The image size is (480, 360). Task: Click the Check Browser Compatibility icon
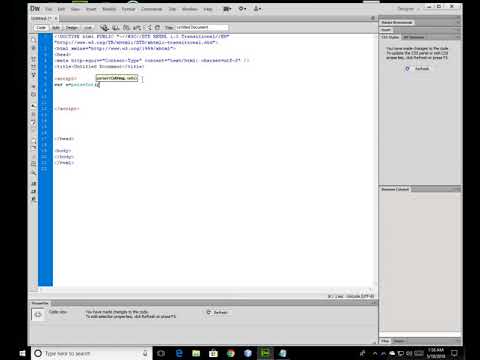tap(137, 28)
